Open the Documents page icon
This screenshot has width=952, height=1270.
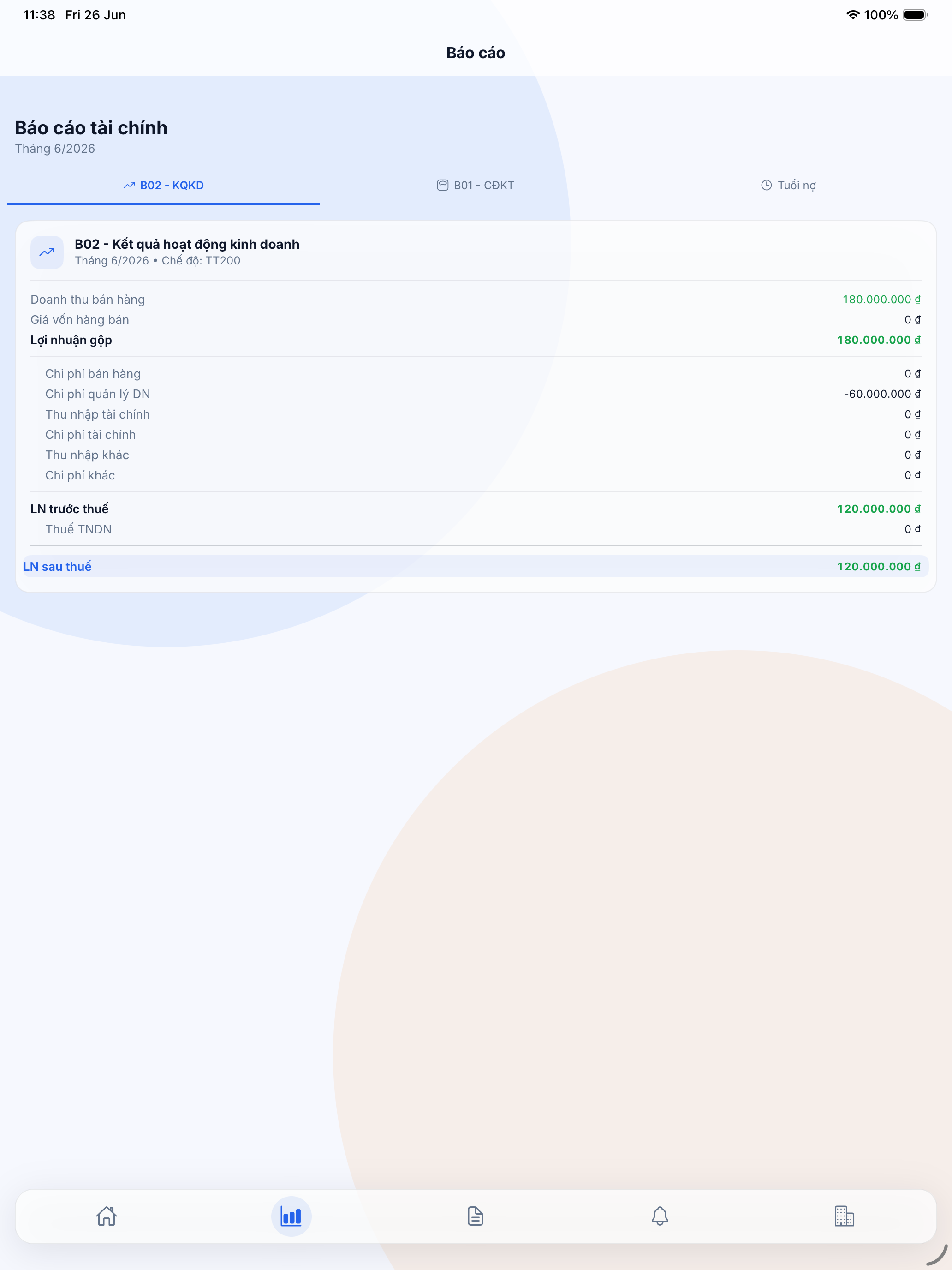pyautogui.click(x=475, y=1216)
